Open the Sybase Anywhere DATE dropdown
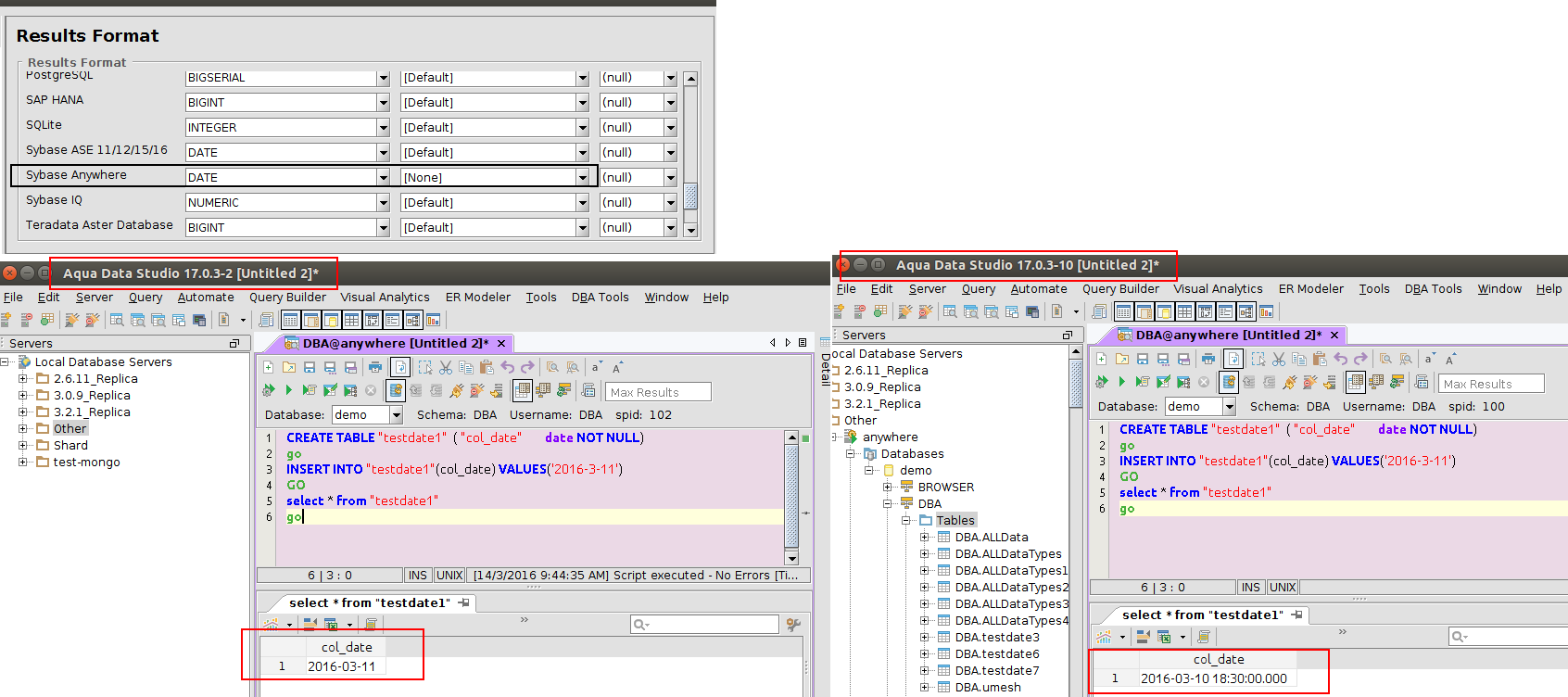 point(383,178)
